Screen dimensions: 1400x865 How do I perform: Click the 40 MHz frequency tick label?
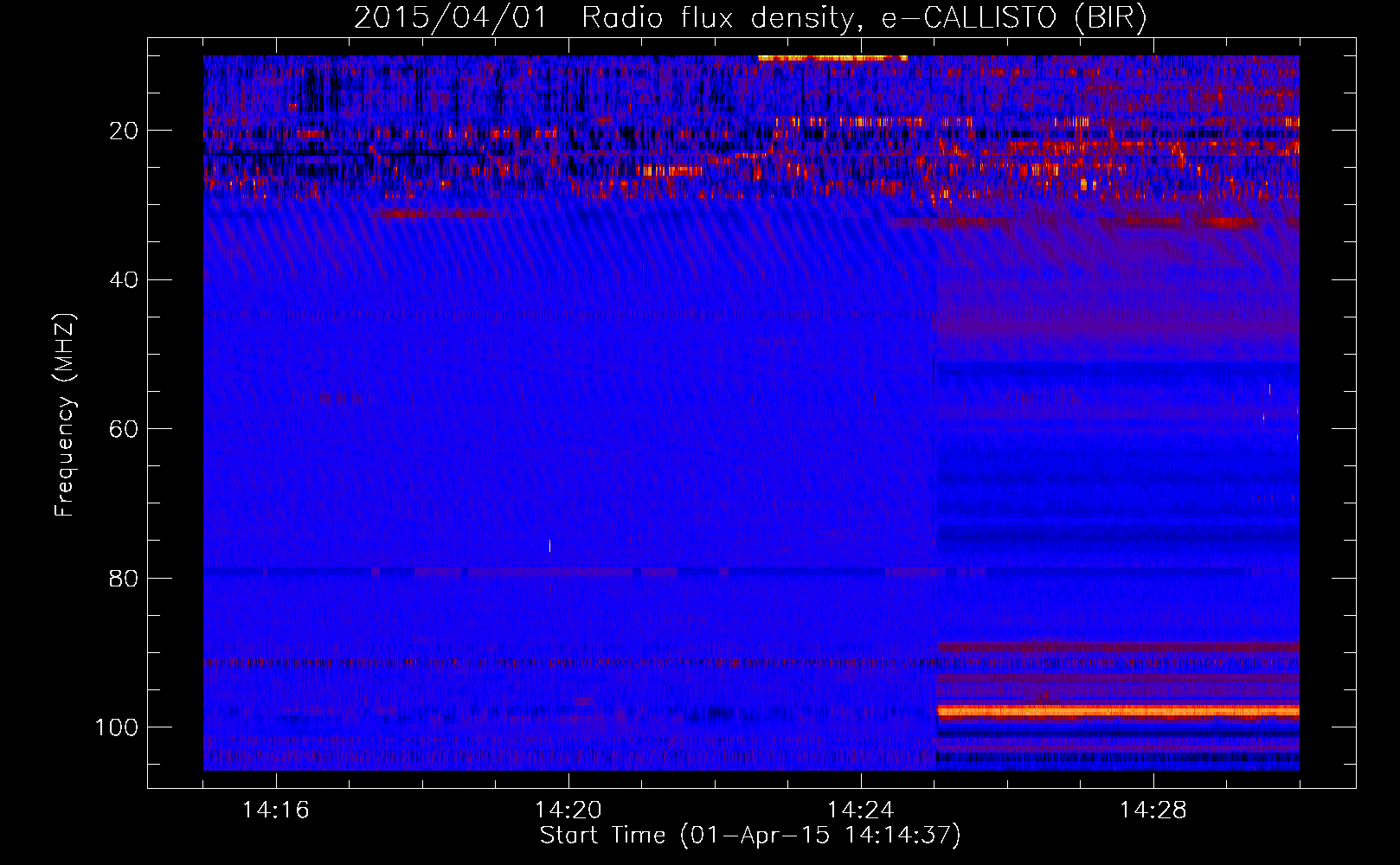(x=124, y=279)
